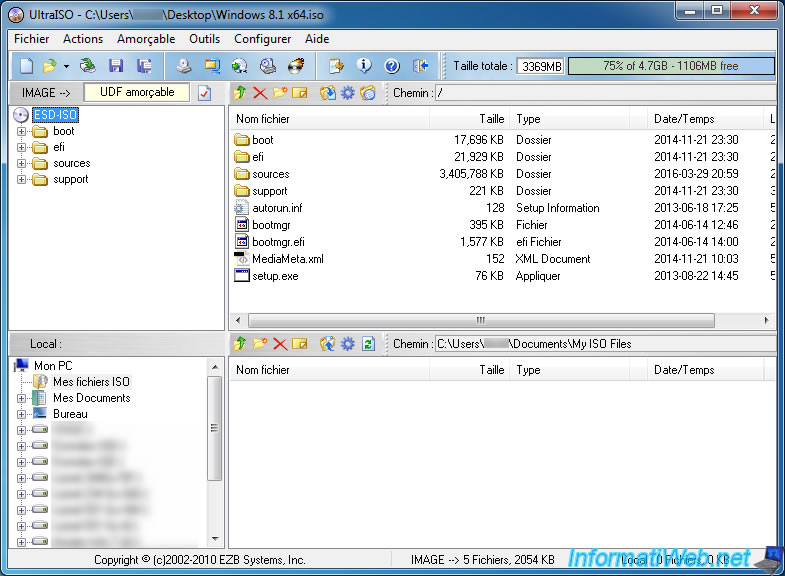Click the Help question mark icon
785x576 pixels.
click(392, 66)
